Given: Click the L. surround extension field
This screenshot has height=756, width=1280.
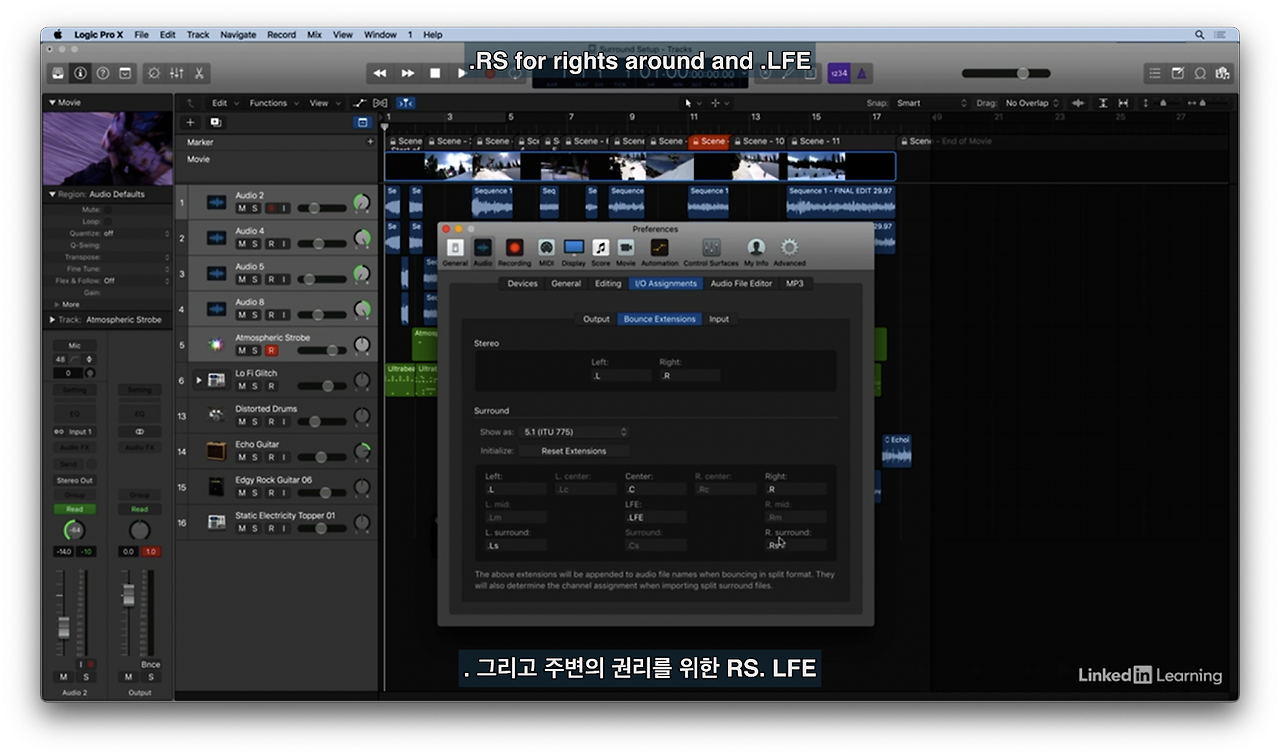Looking at the screenshot, I should (516, 546).
